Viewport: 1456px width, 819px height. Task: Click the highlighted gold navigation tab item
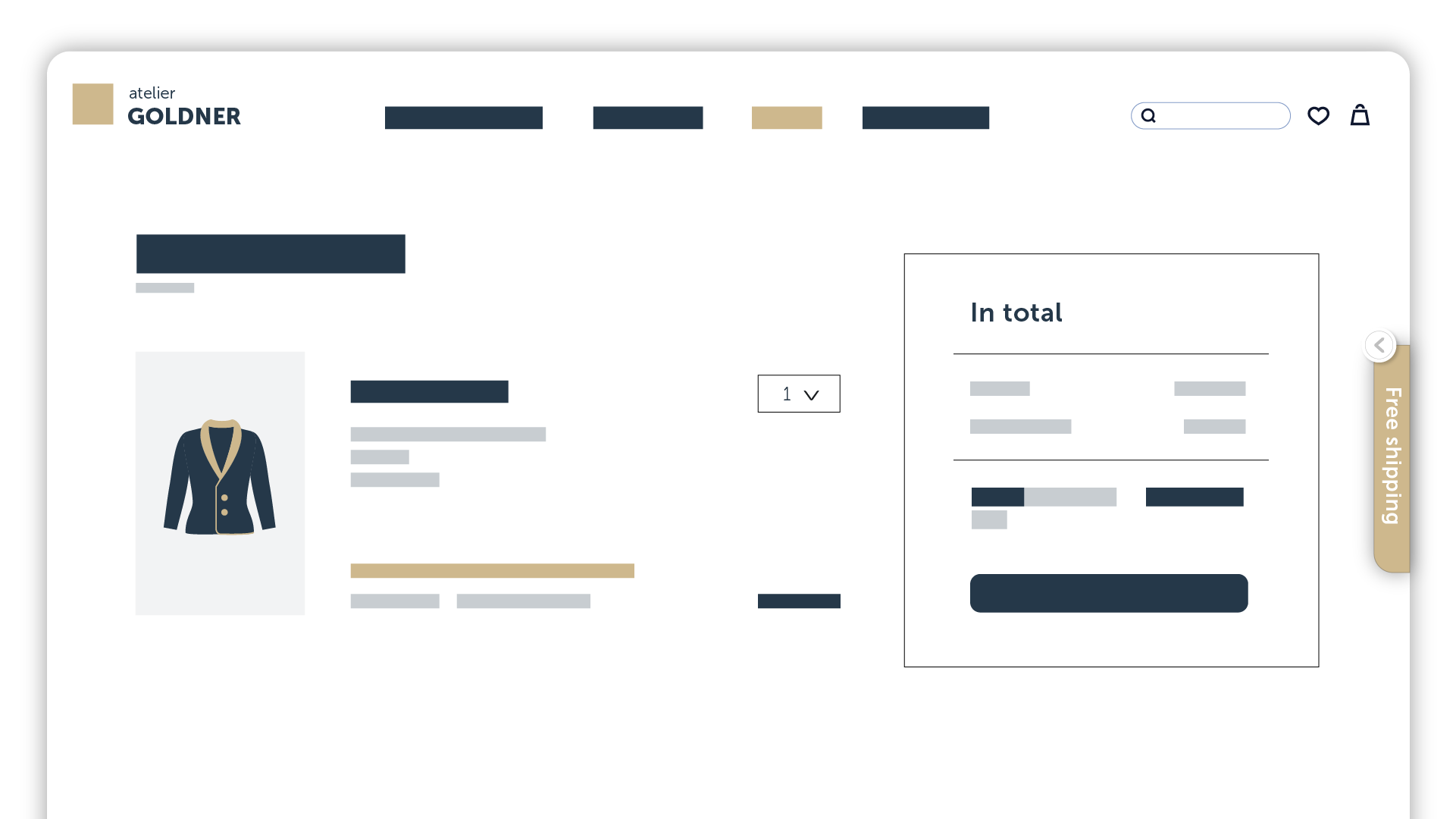786,117
